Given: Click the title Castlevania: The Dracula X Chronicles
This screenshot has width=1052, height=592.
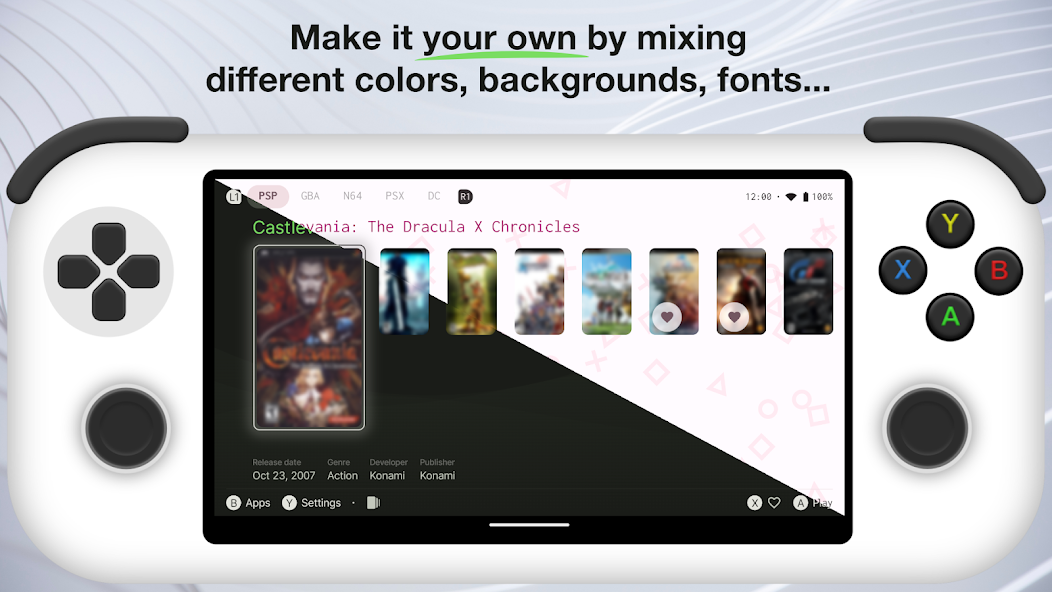Looking at the screenshot, I should point(418,226).
